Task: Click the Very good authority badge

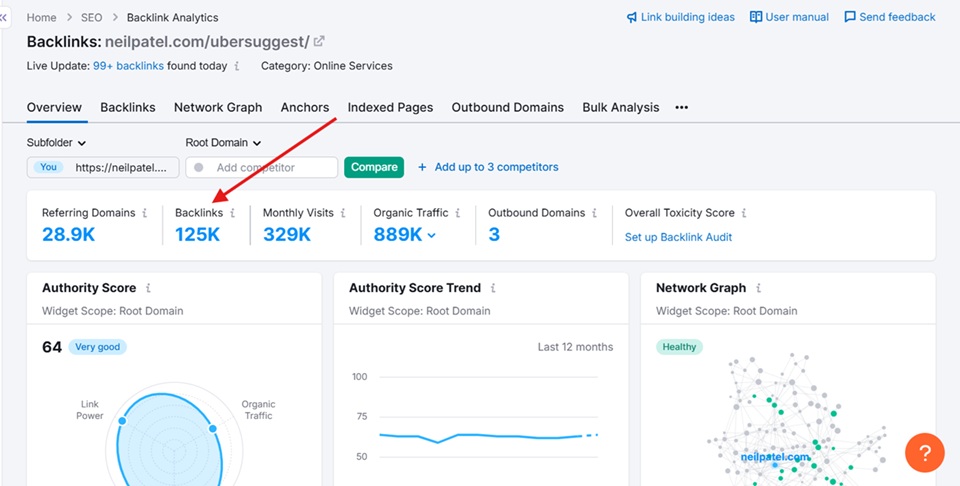Action: (x=97, y=347)
